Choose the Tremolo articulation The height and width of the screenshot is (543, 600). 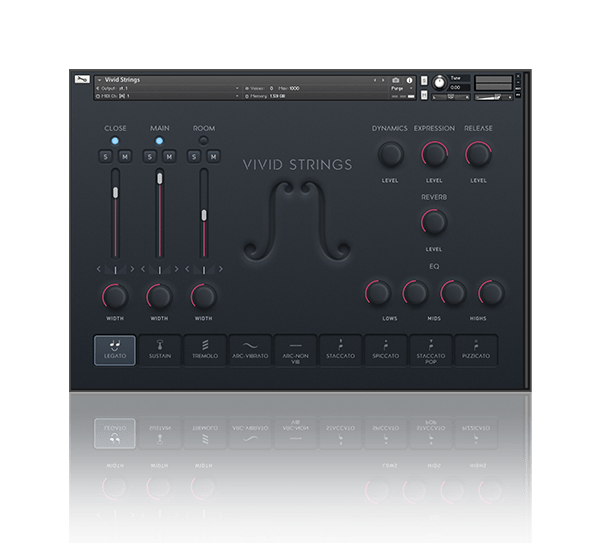pyautogui.click(x=206, y=349)
